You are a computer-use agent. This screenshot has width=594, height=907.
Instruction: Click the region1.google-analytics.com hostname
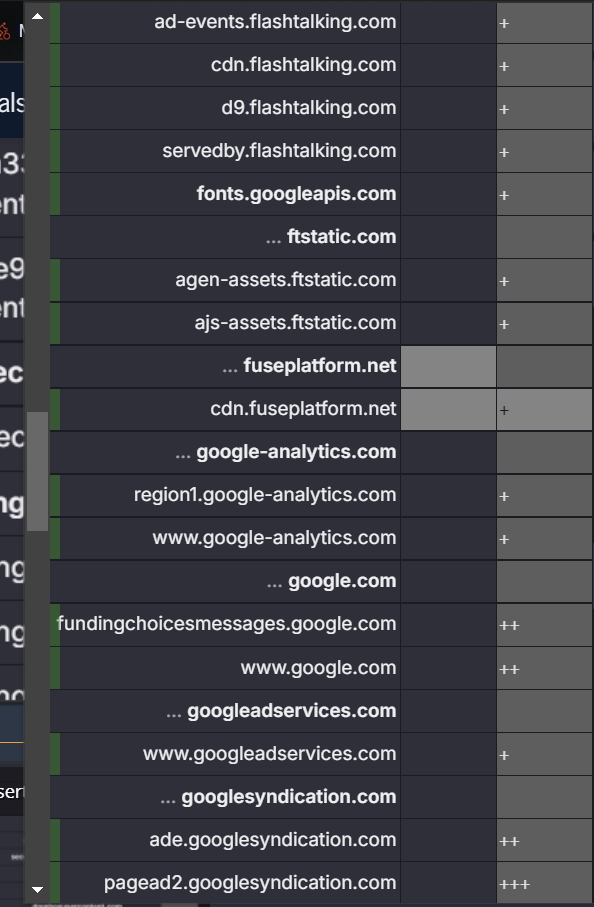(x=265, y=495)
